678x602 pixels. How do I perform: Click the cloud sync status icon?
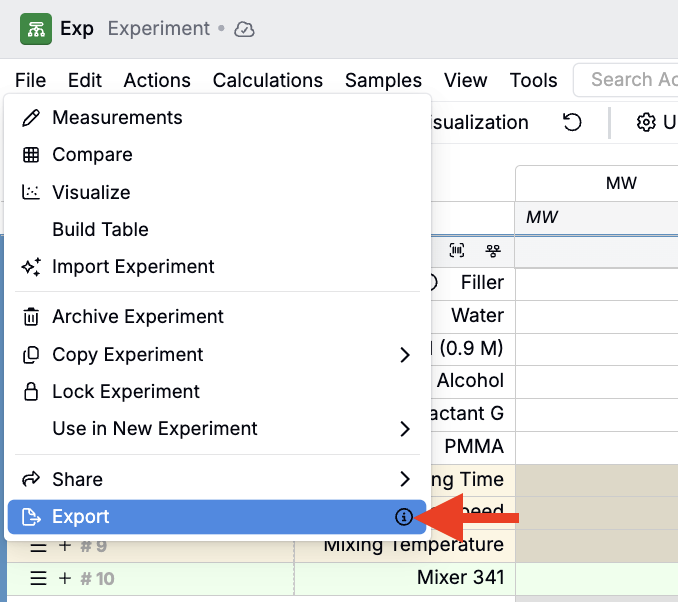click(244, 30)
